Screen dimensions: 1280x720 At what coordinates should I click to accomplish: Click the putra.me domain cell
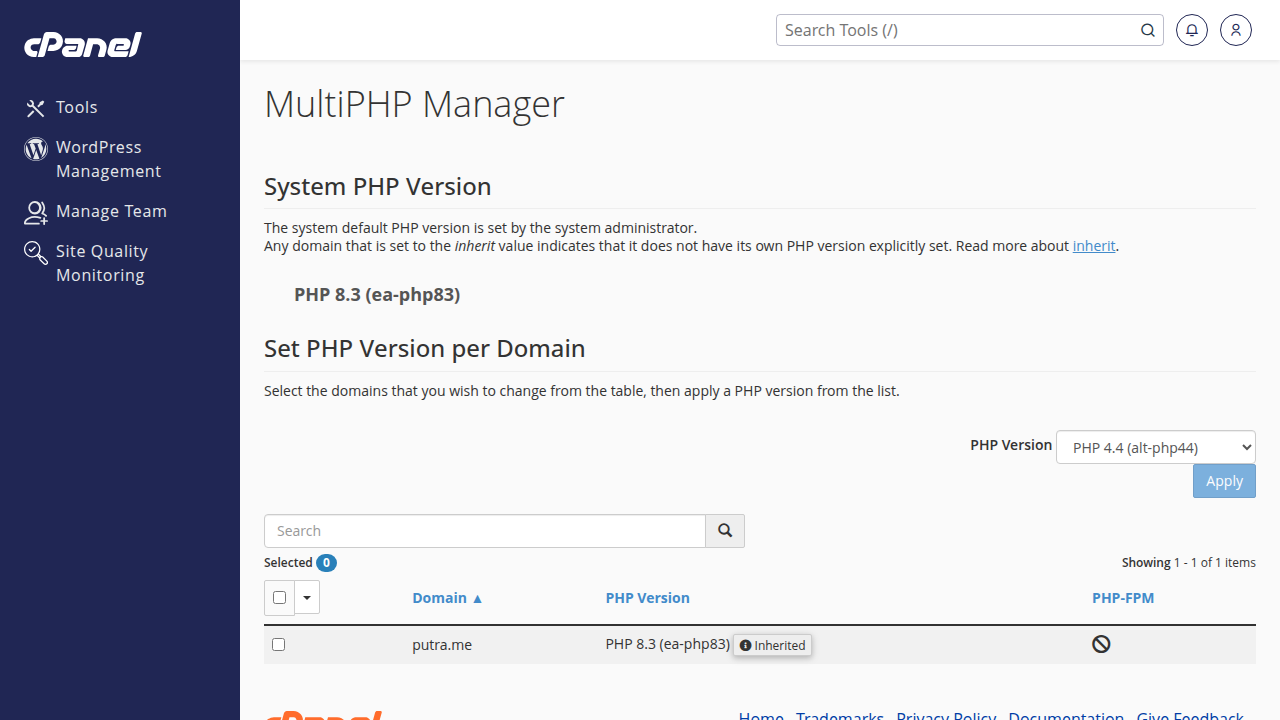click(442, 645)
